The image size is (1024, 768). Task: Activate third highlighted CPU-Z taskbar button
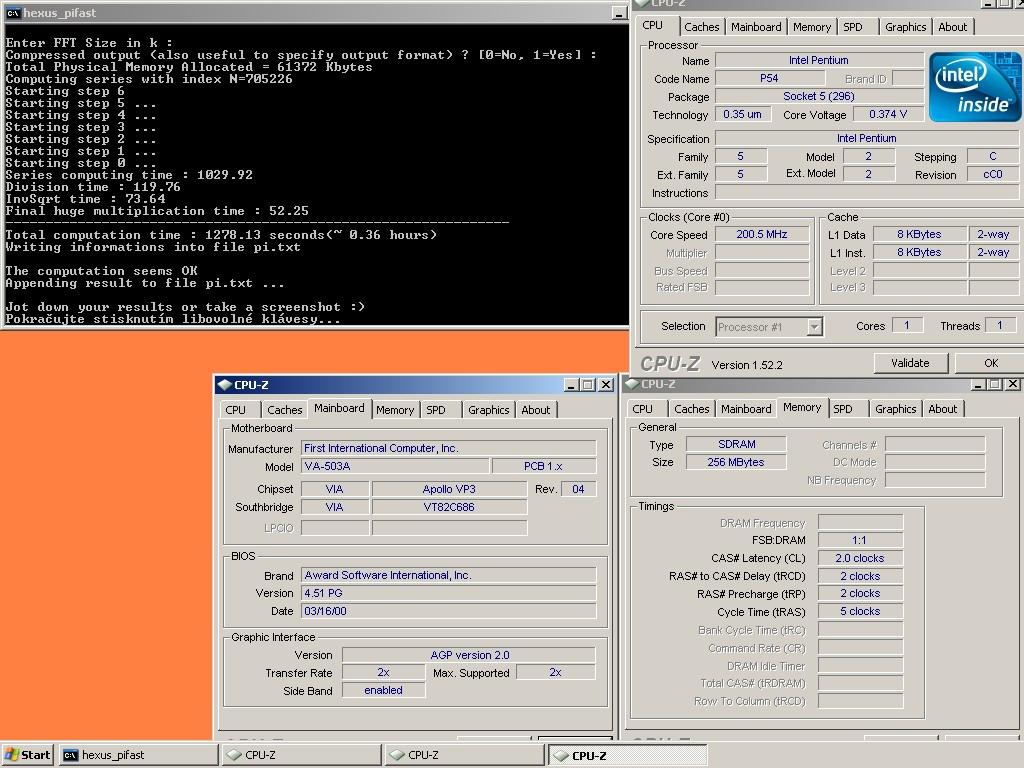click(x=628, y=755)
